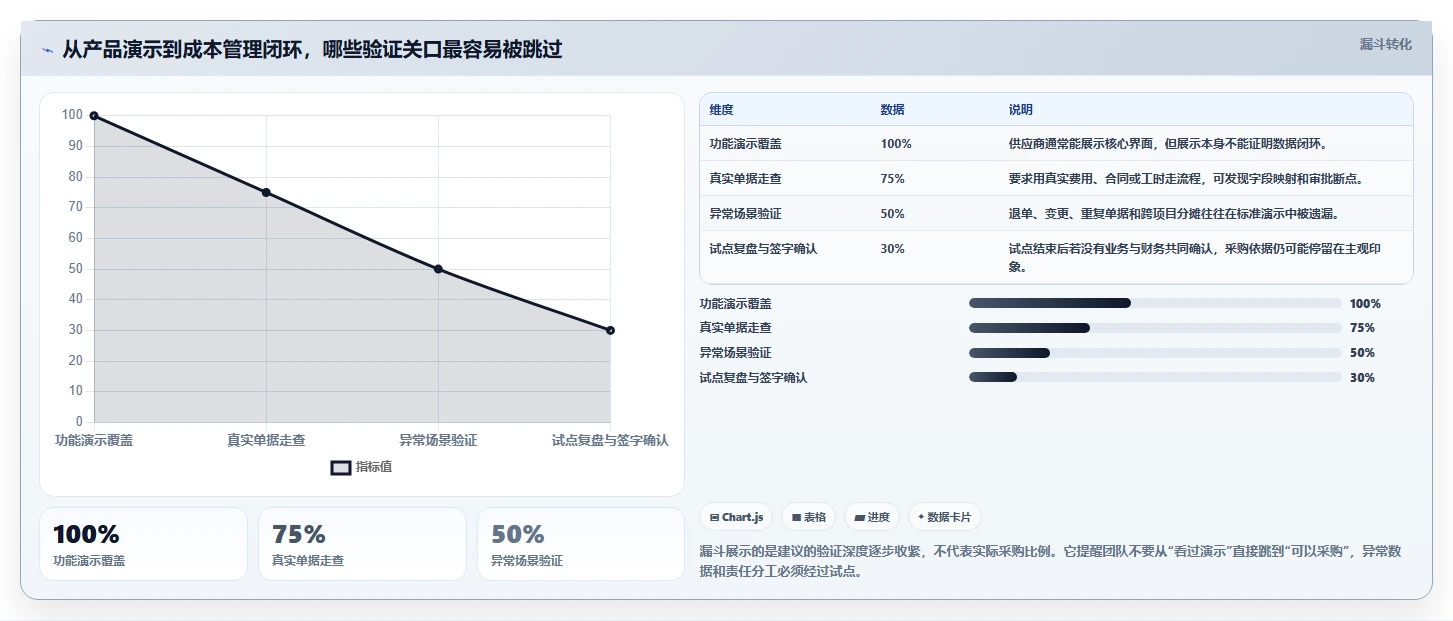Click the y-axis tick label 0
Screen dimensions: 1453x621
pos(79,422)
